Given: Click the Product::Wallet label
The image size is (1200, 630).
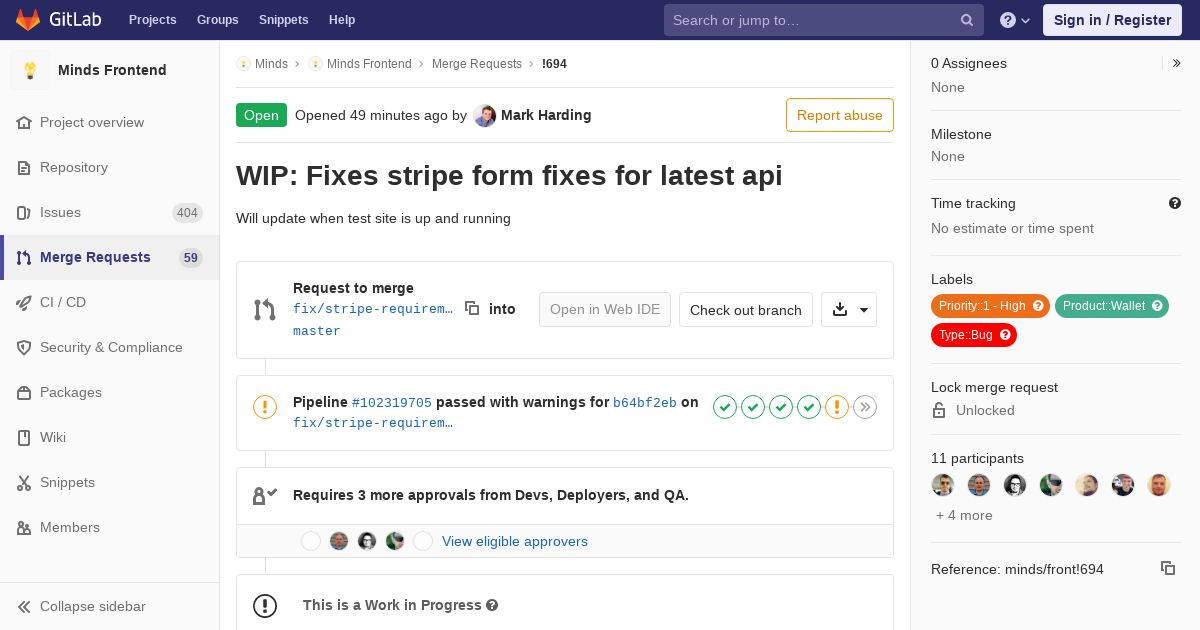Looking at the screenshot, I should pyautogui.click(x=1112, y=306).
